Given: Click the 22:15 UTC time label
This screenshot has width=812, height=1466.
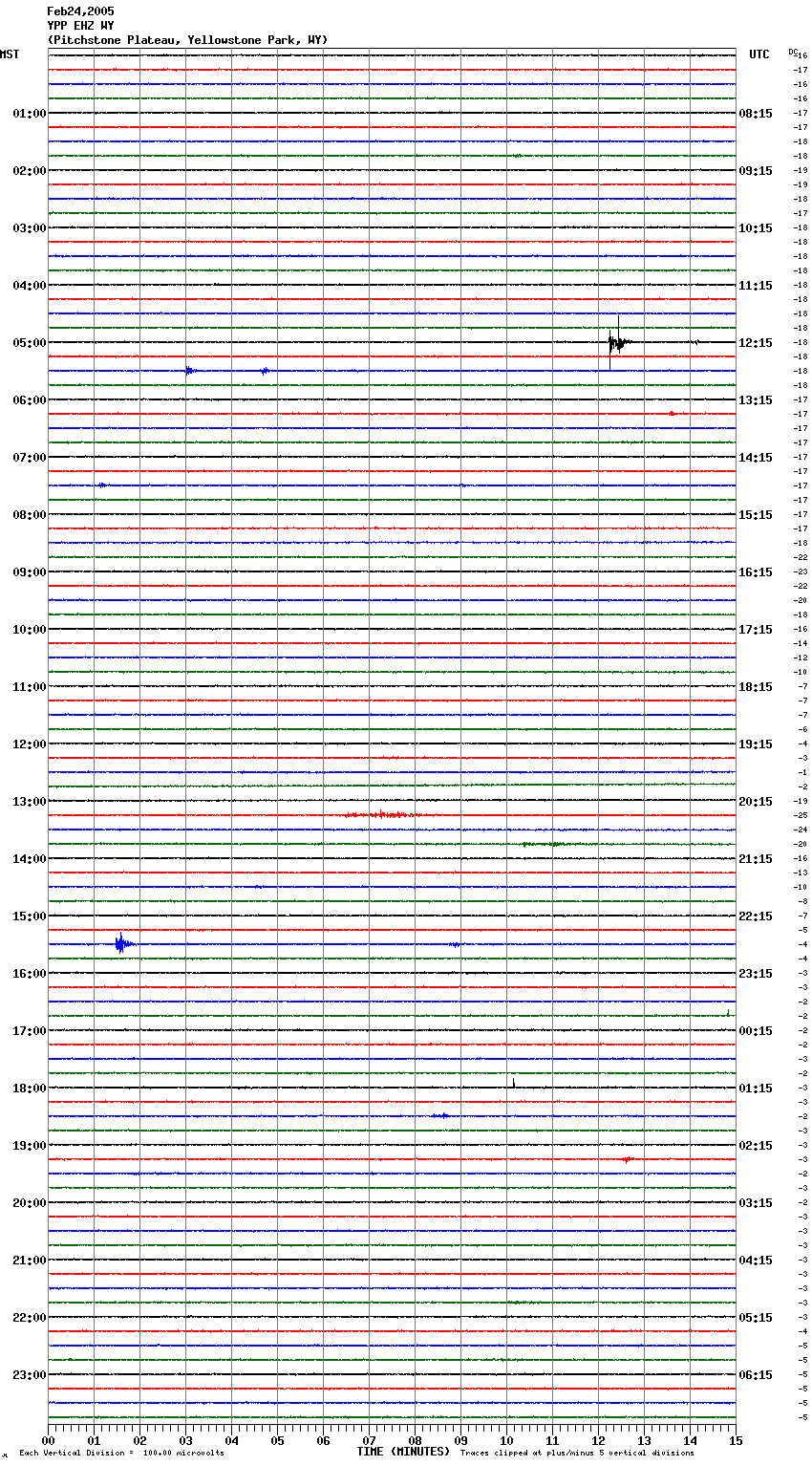Looking at the screenshot, I should pos(756,916).
